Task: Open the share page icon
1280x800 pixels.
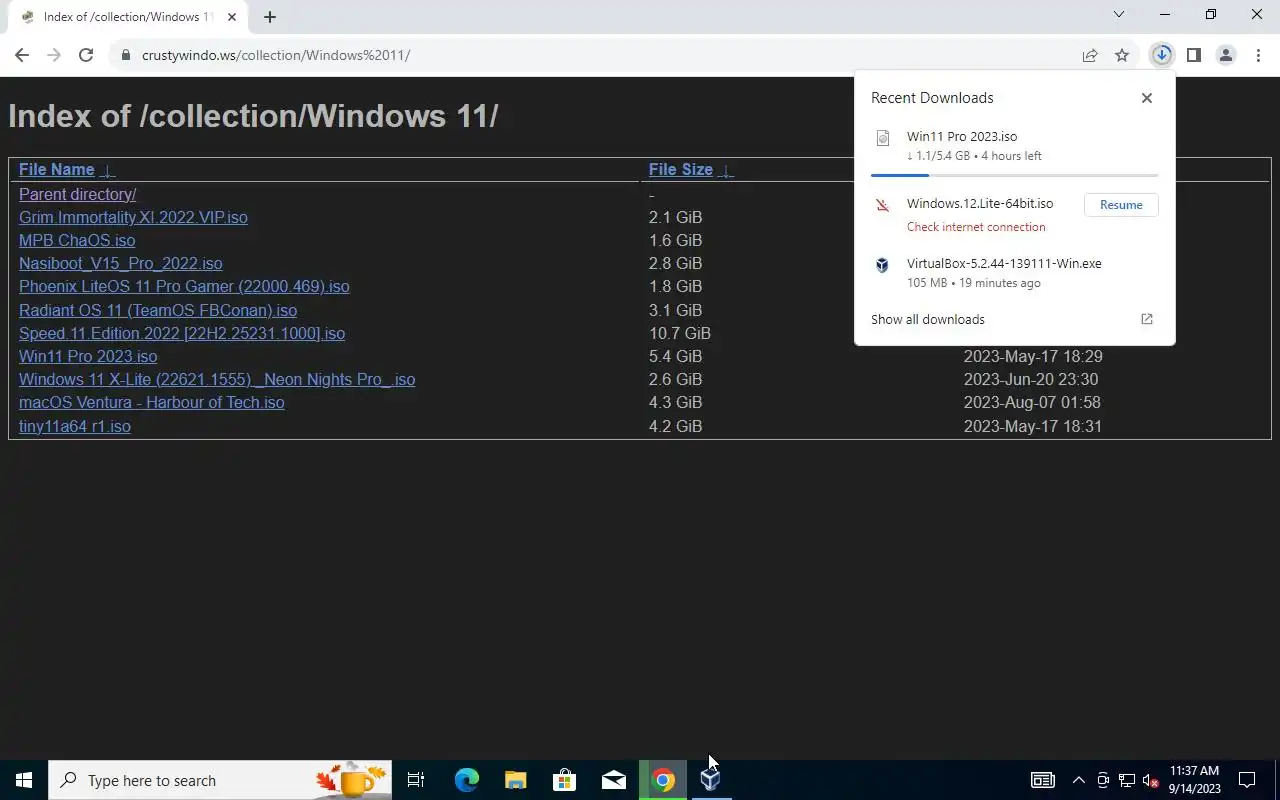Action: (1090, 55)
